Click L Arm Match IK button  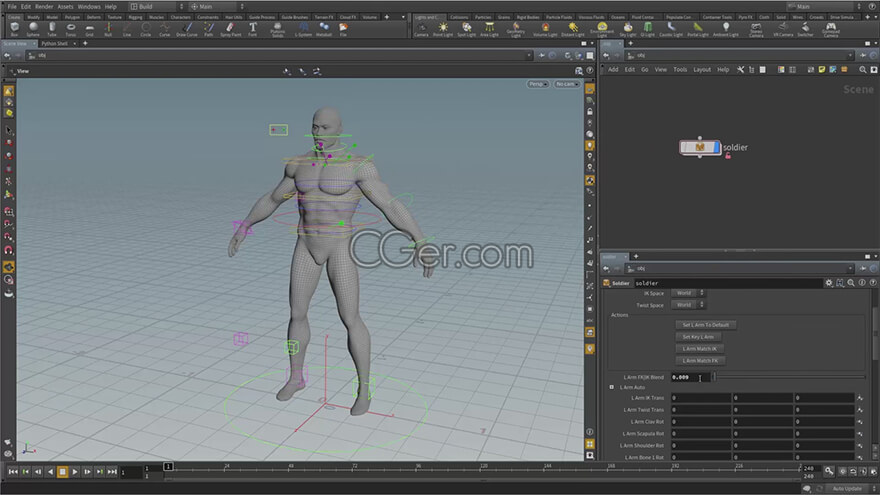click(x=699, y=349)
